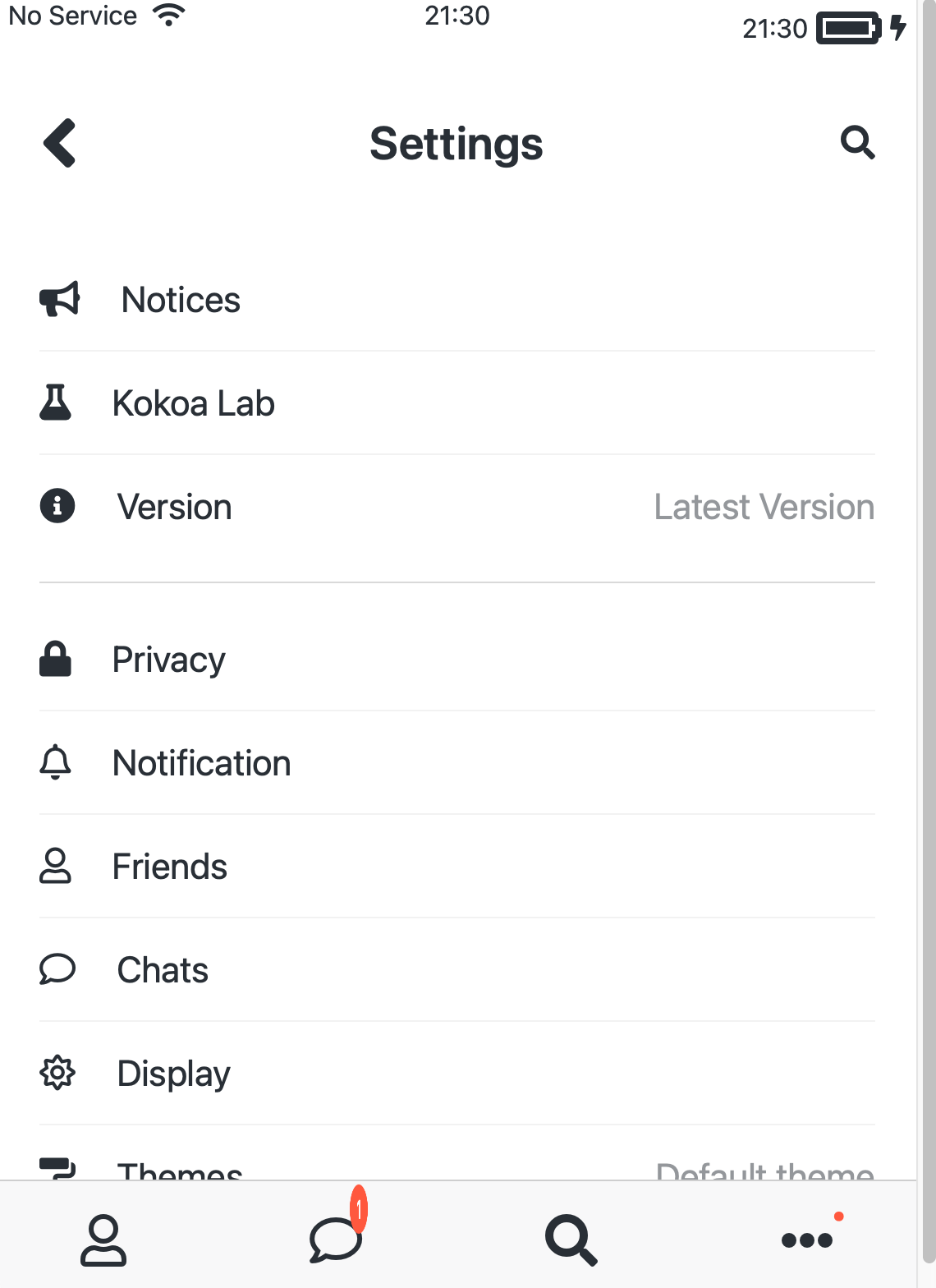
Task: Switch to the Friends tab at bottom
Action: tap(103, 1239)
